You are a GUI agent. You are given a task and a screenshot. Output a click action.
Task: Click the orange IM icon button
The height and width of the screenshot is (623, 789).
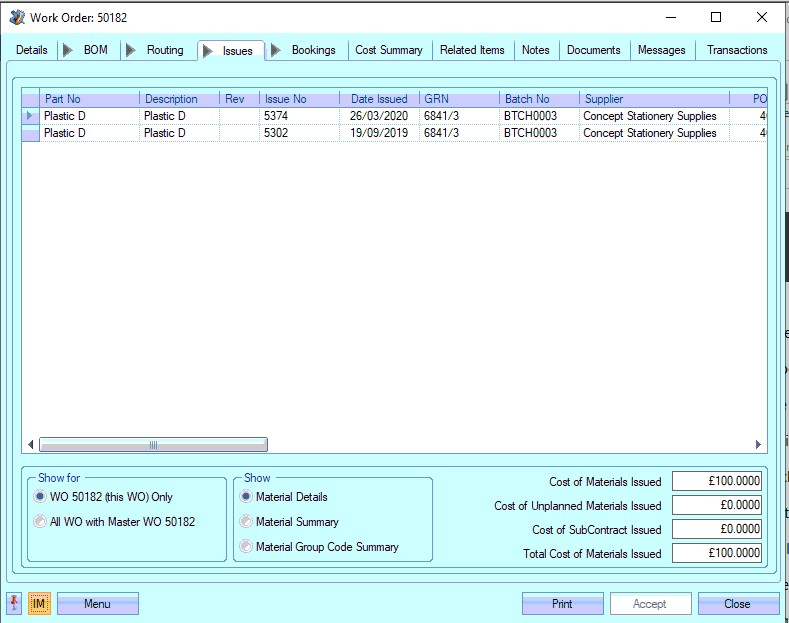39,604
